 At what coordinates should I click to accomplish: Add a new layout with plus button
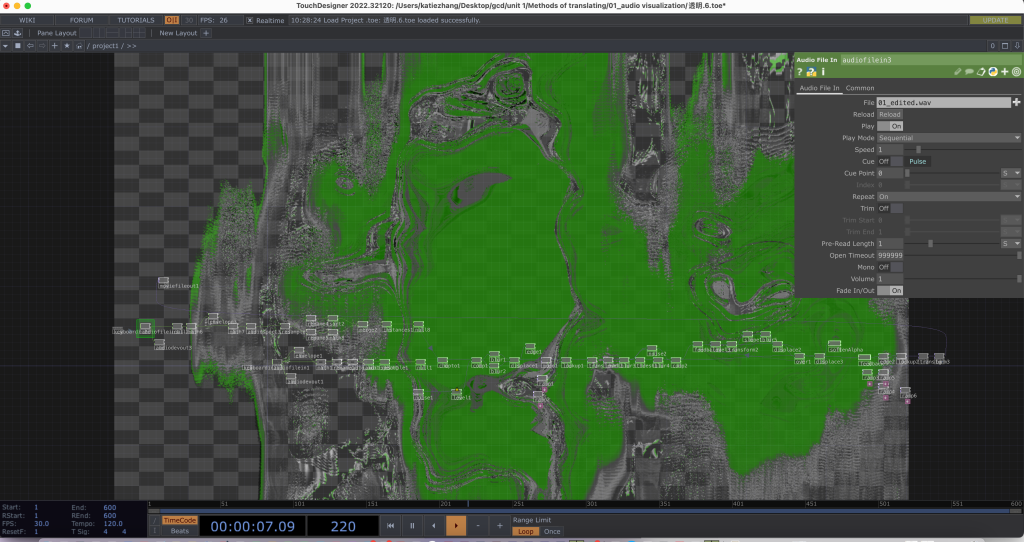click(x=207, y=33)
